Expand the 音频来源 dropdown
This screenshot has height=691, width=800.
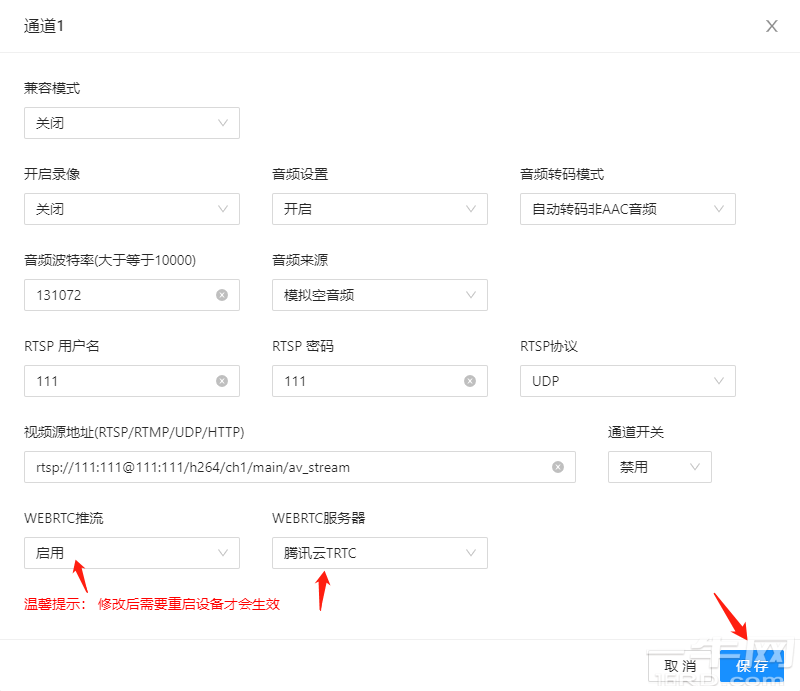[380, 295]
